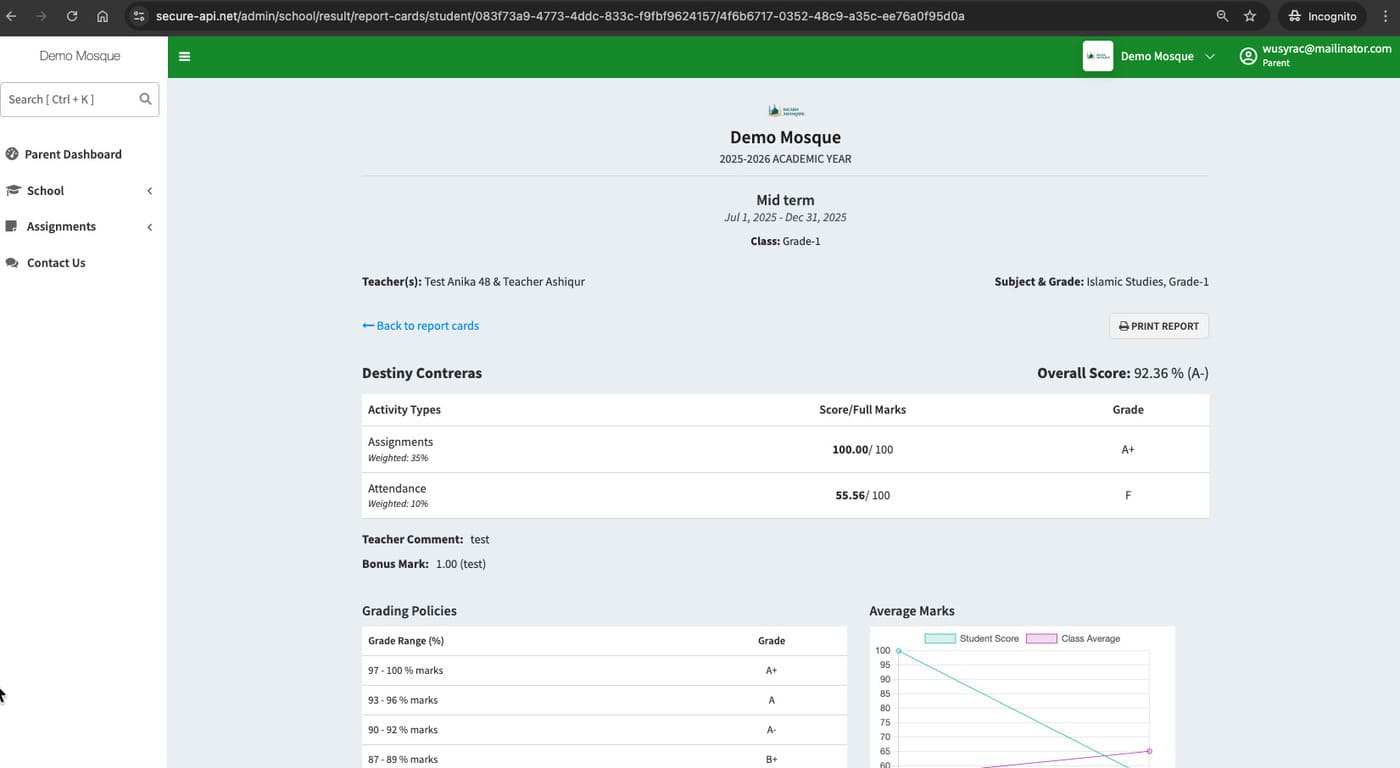Click the School chevron arrow

coord(150,191)
